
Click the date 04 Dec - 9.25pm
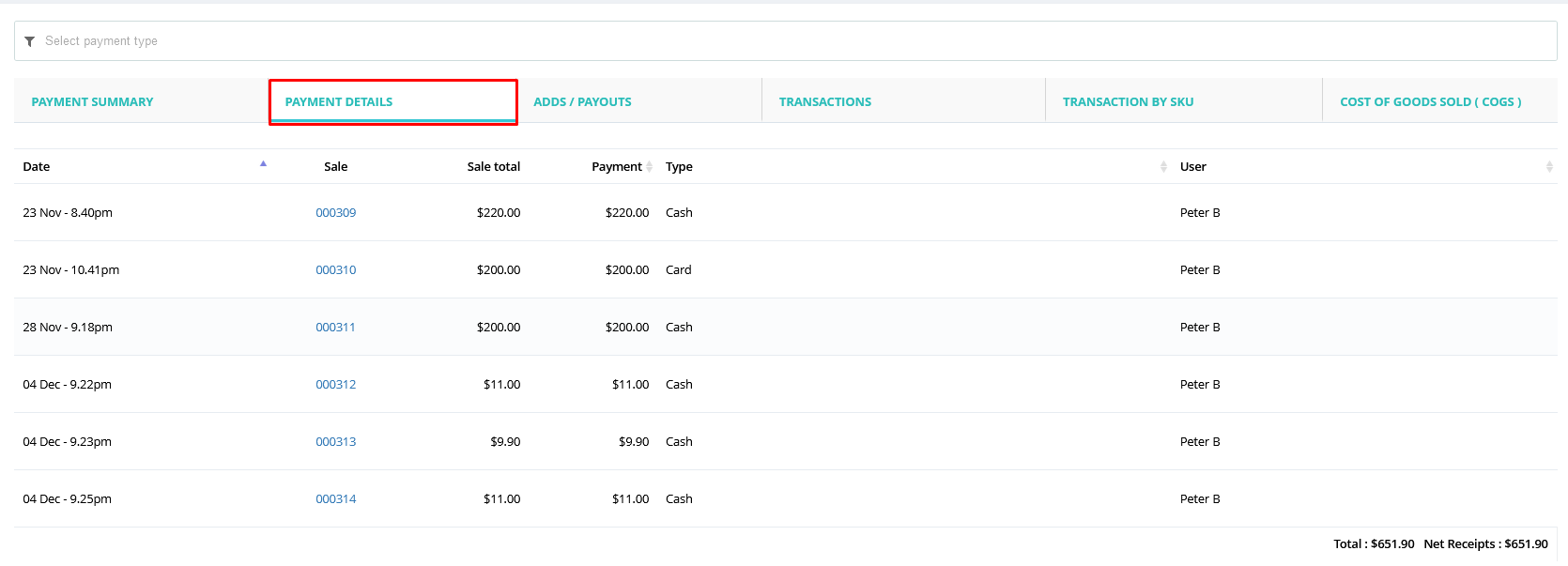point(68,498)
